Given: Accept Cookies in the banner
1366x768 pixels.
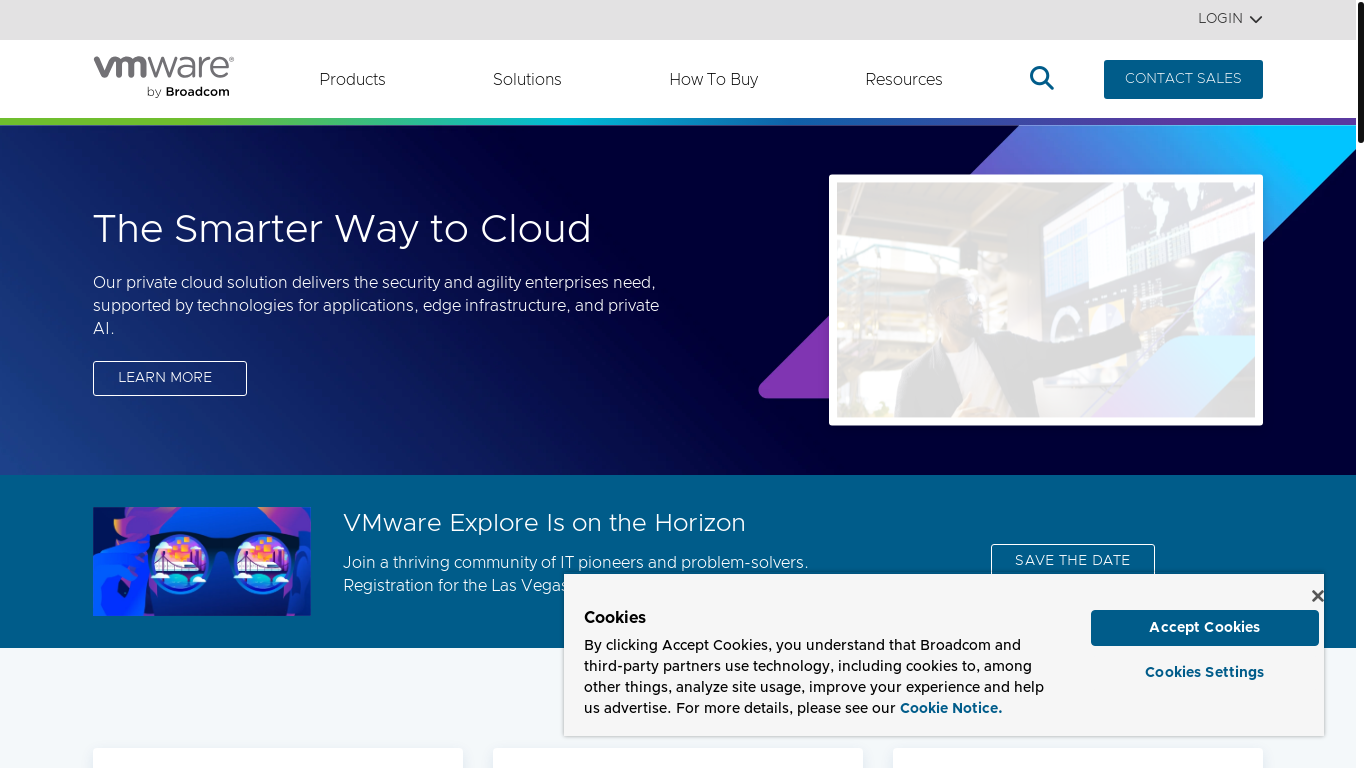Looking at the screenshot, I should point(1204,628).
